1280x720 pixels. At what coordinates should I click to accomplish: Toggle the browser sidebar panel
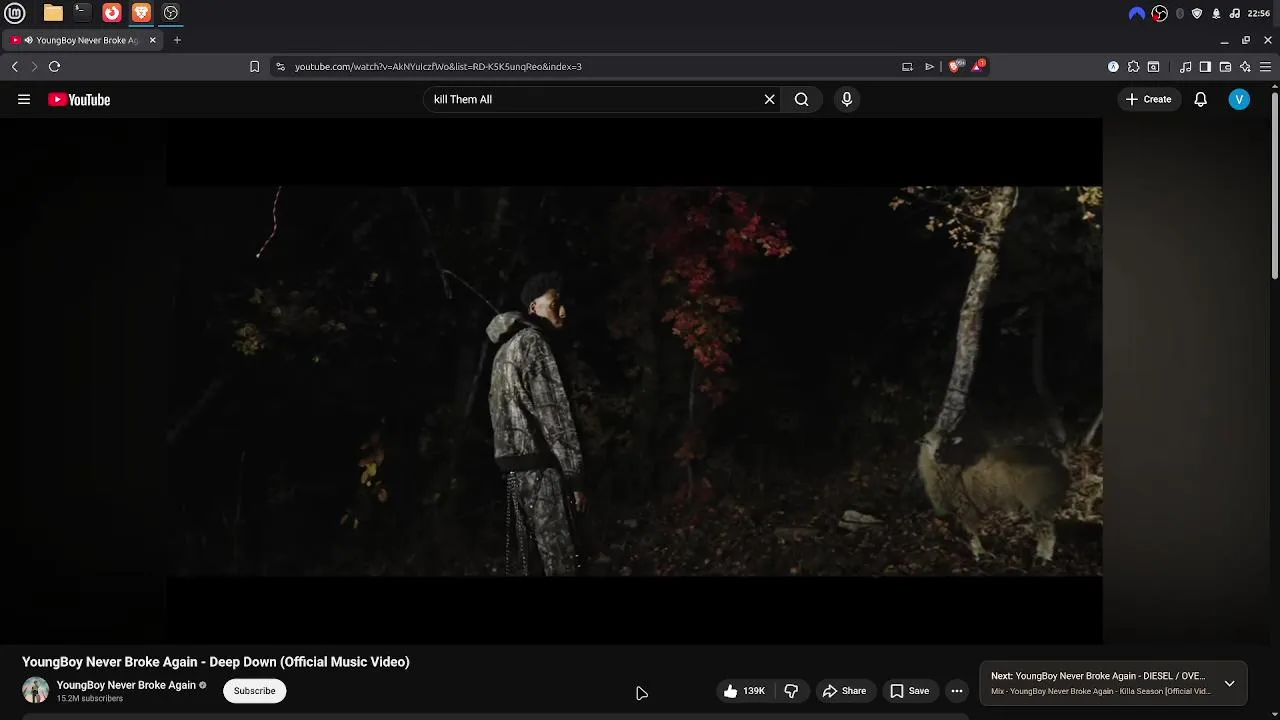click(x=1205, y=67)
